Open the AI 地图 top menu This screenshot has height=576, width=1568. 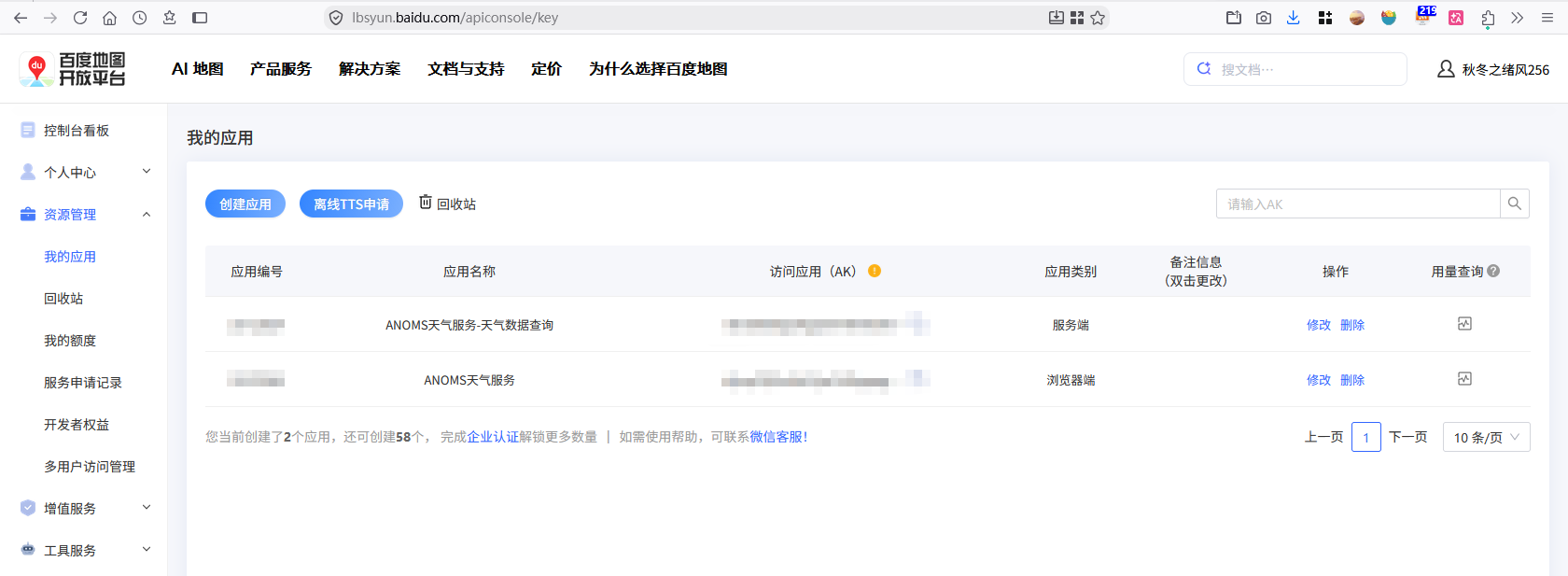(198, 69)
